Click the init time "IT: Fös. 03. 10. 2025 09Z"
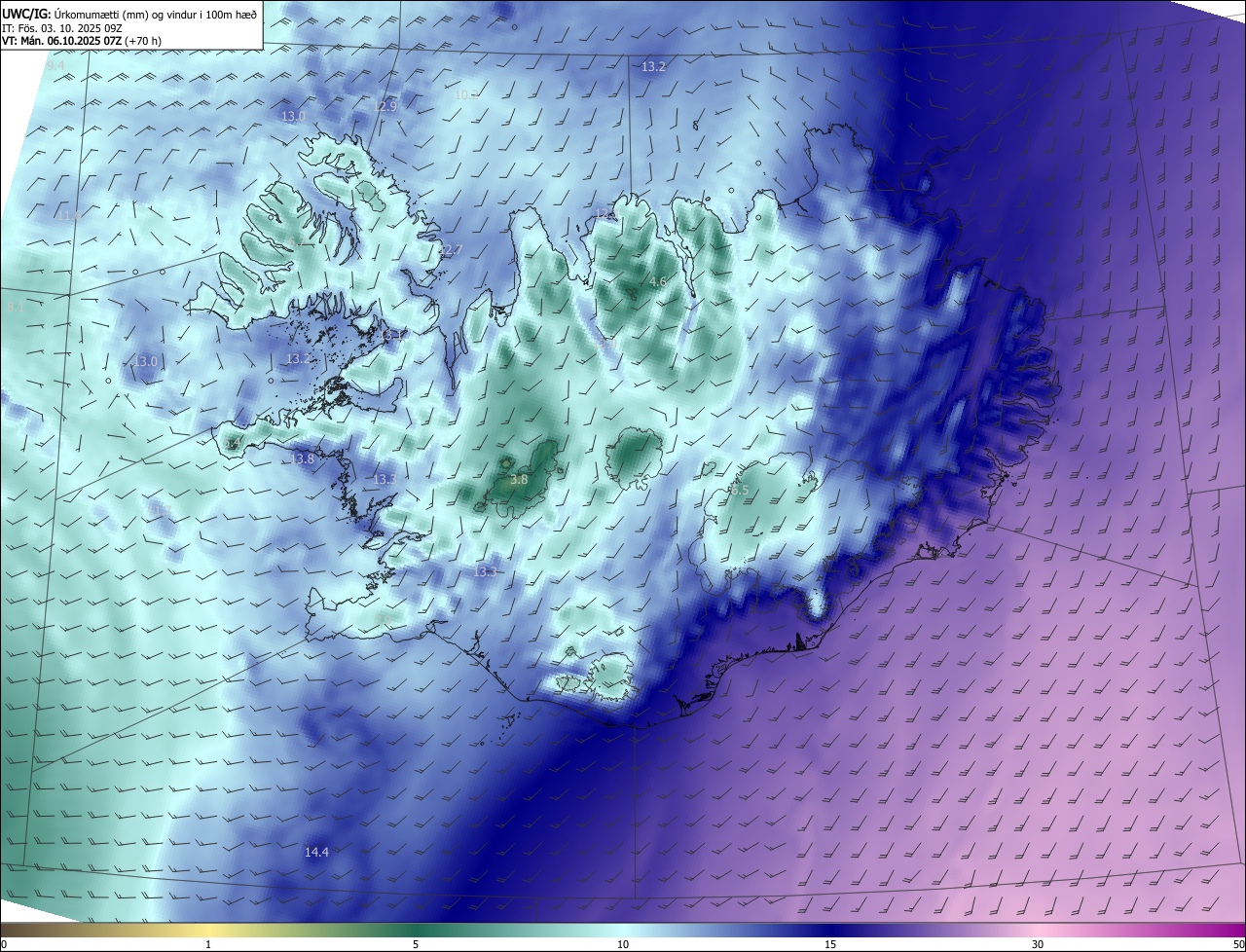Image resolution: width=1246 pixels, height=952 pixels. coord(64,27)
